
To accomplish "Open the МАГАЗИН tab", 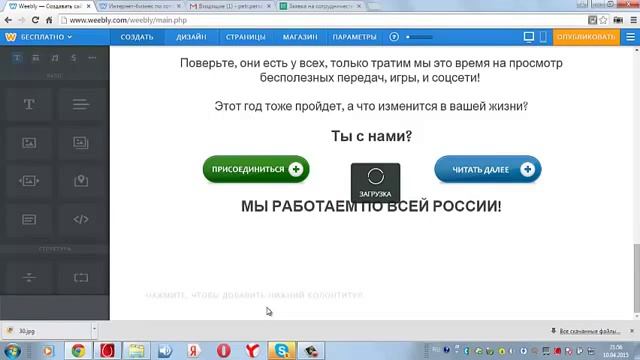I will [300, 37].
